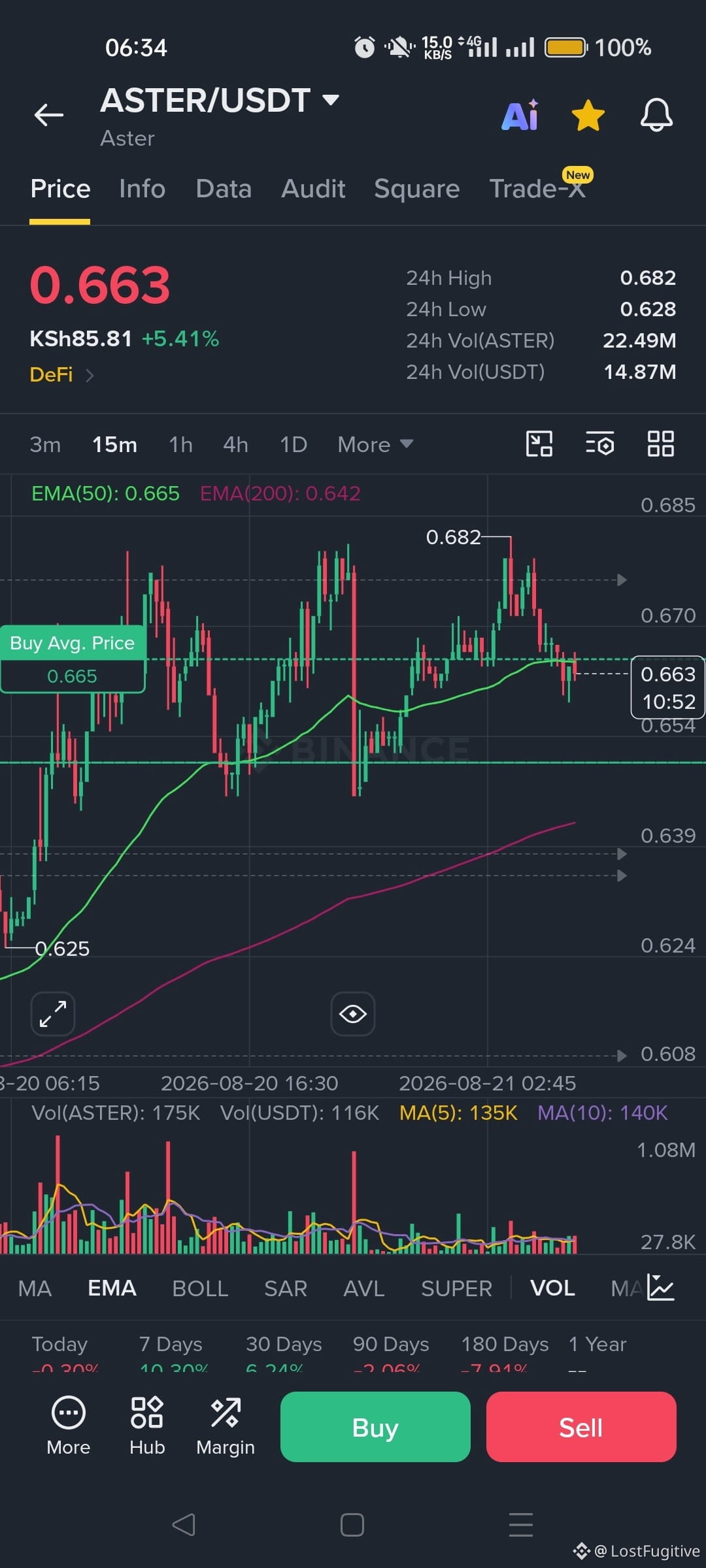
Task: View the 30 Days performance
Action: point(284,1354)
